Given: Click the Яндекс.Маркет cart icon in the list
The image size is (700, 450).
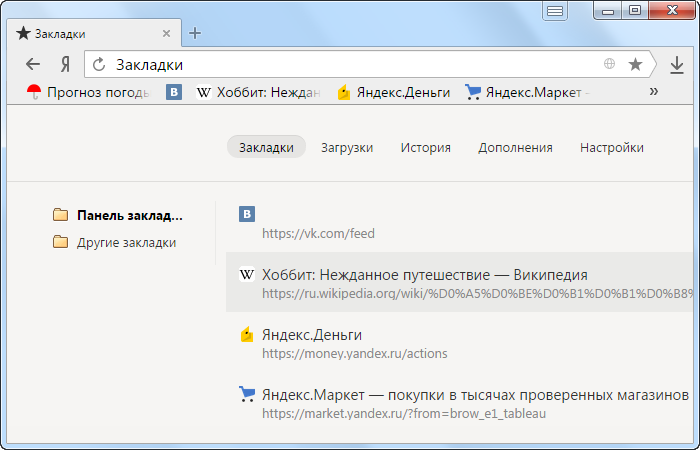Looking at the screenshot, I should pos(247,394).
